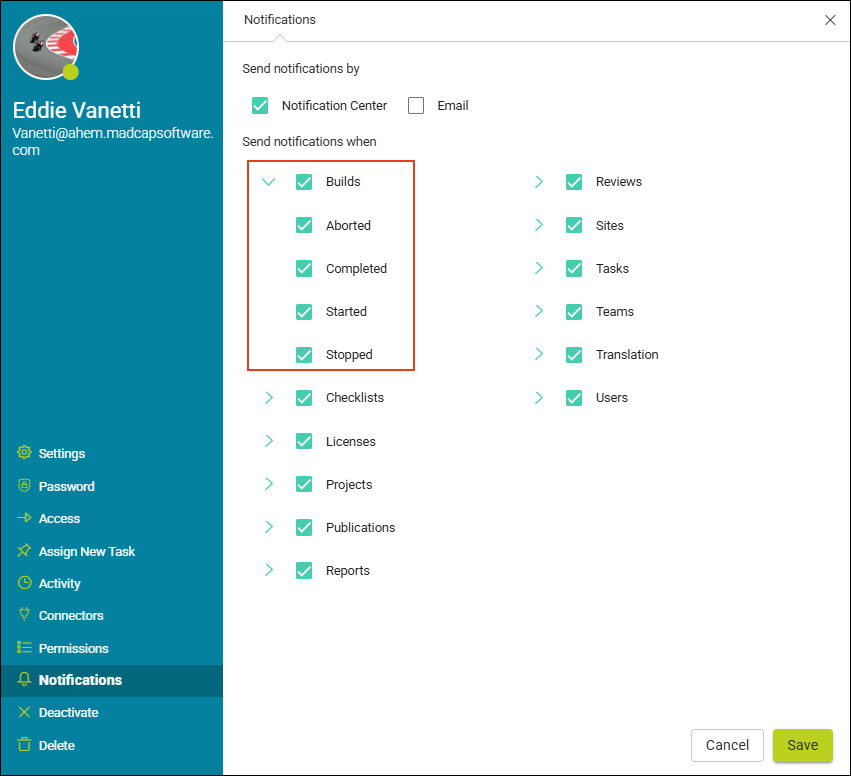Image resolution: width=851 pixels, height=776 pixels.
Task: Select the Notifications tab header
Action: pos(280,19)
